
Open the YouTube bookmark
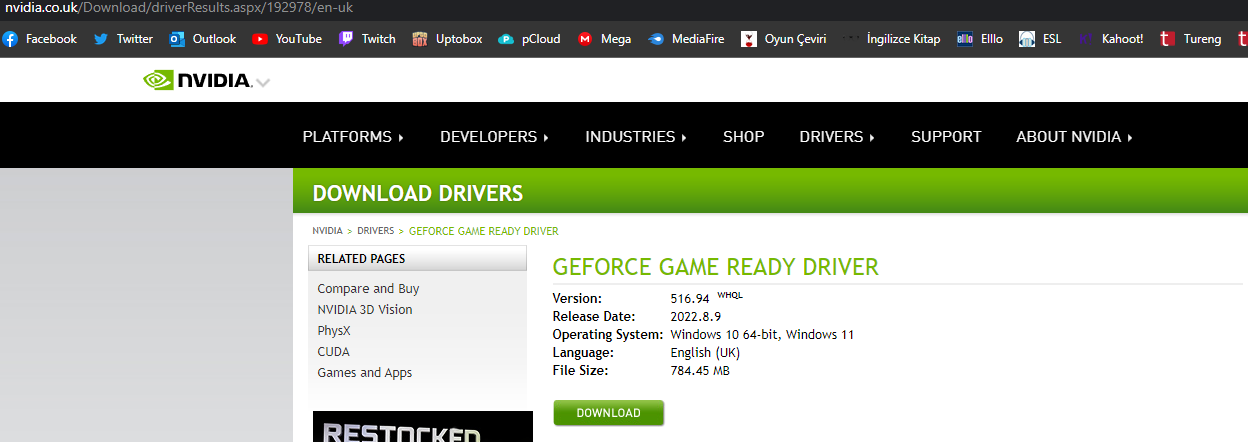point(287,39)
